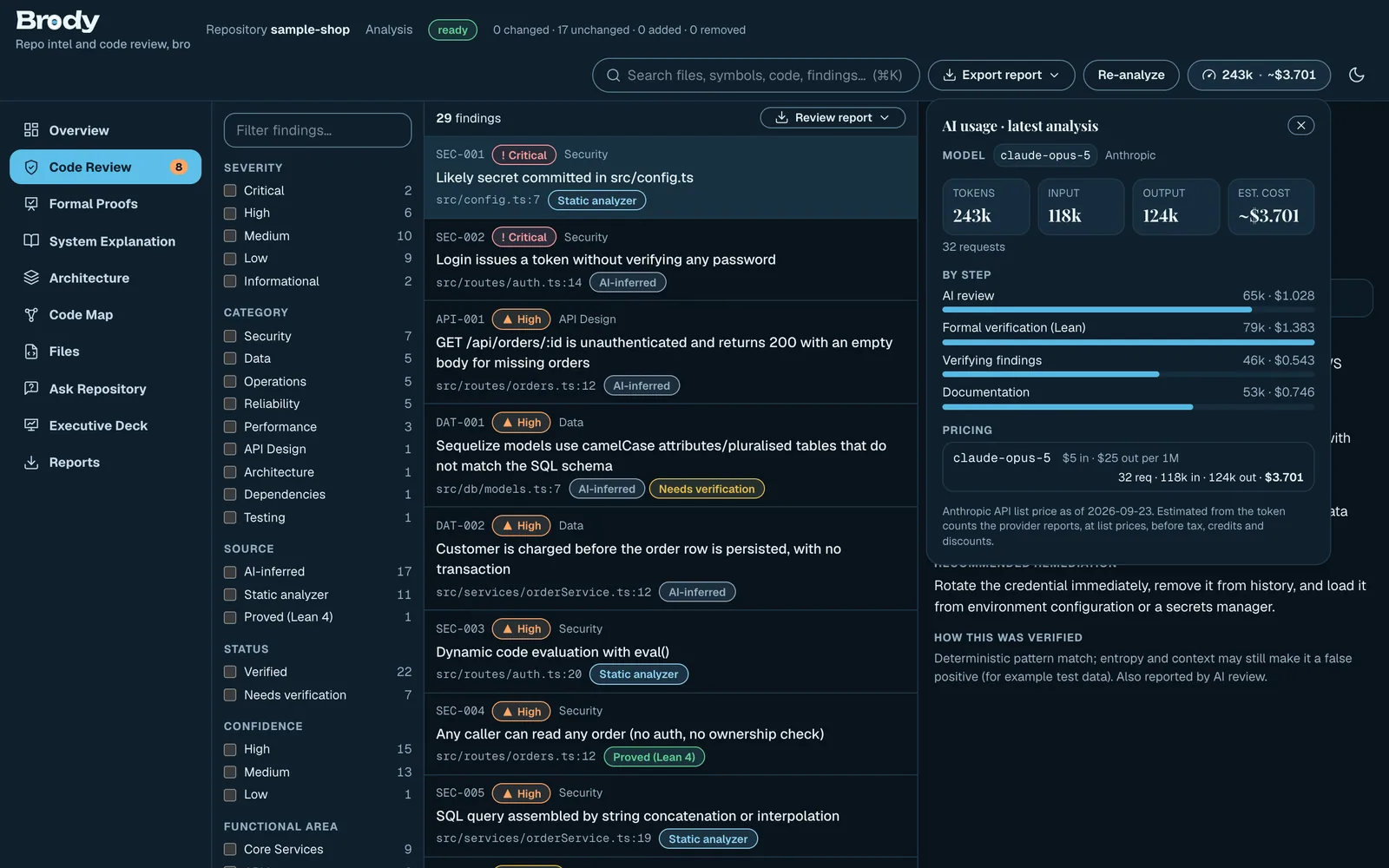Enable the Core Services functional area filter
Screen dimensions: 1389x868
coord(230,850)
